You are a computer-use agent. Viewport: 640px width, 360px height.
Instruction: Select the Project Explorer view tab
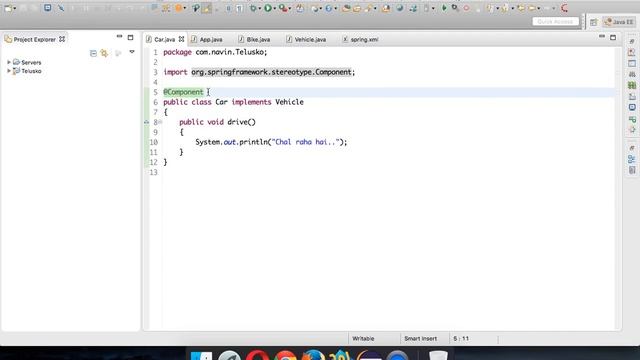[34, 40]
